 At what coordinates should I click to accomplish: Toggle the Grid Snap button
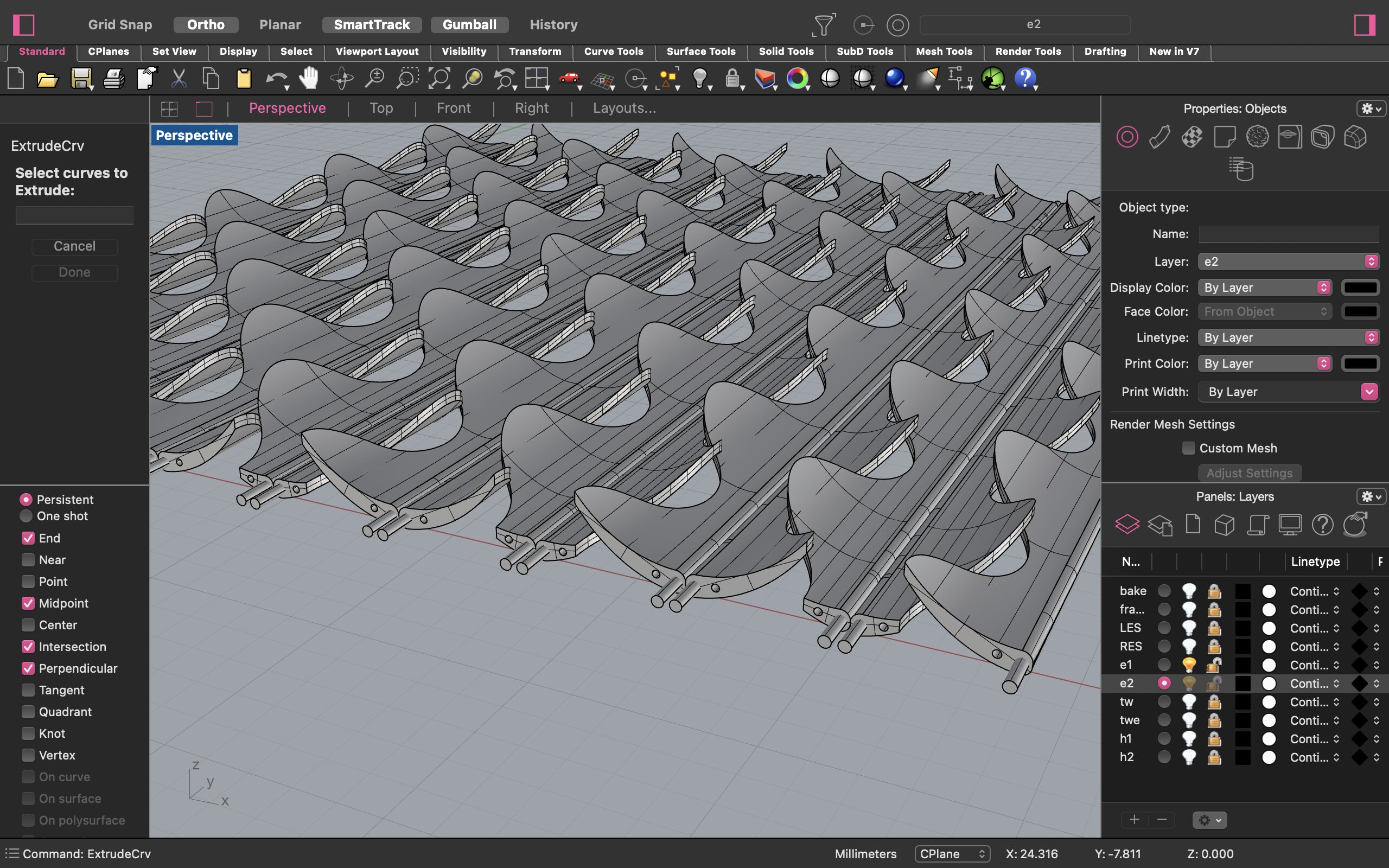coord(120,25)
